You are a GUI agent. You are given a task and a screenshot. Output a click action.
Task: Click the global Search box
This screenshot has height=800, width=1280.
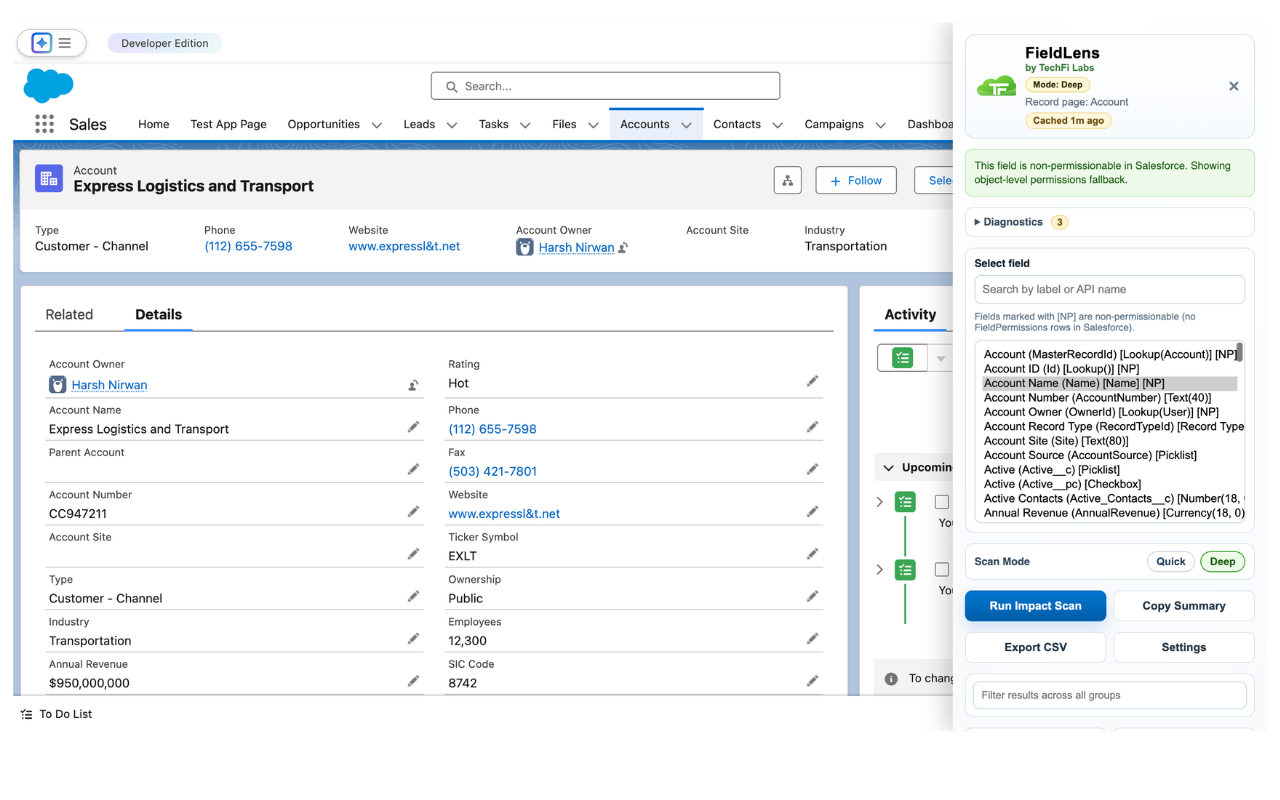pyautogui.click(x=605, y=86)
